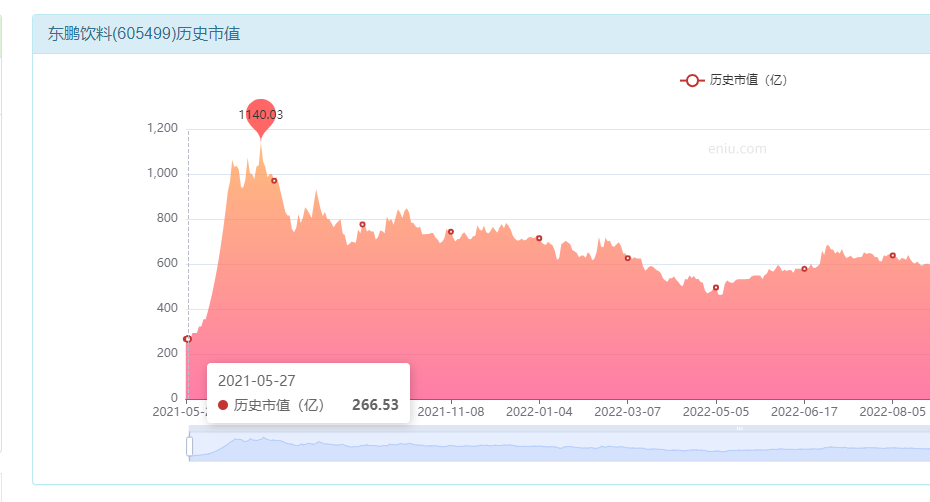Click the x-axis label 2022-05-05
The width and height of the screenshot is (930, 502).
[716, 412]
